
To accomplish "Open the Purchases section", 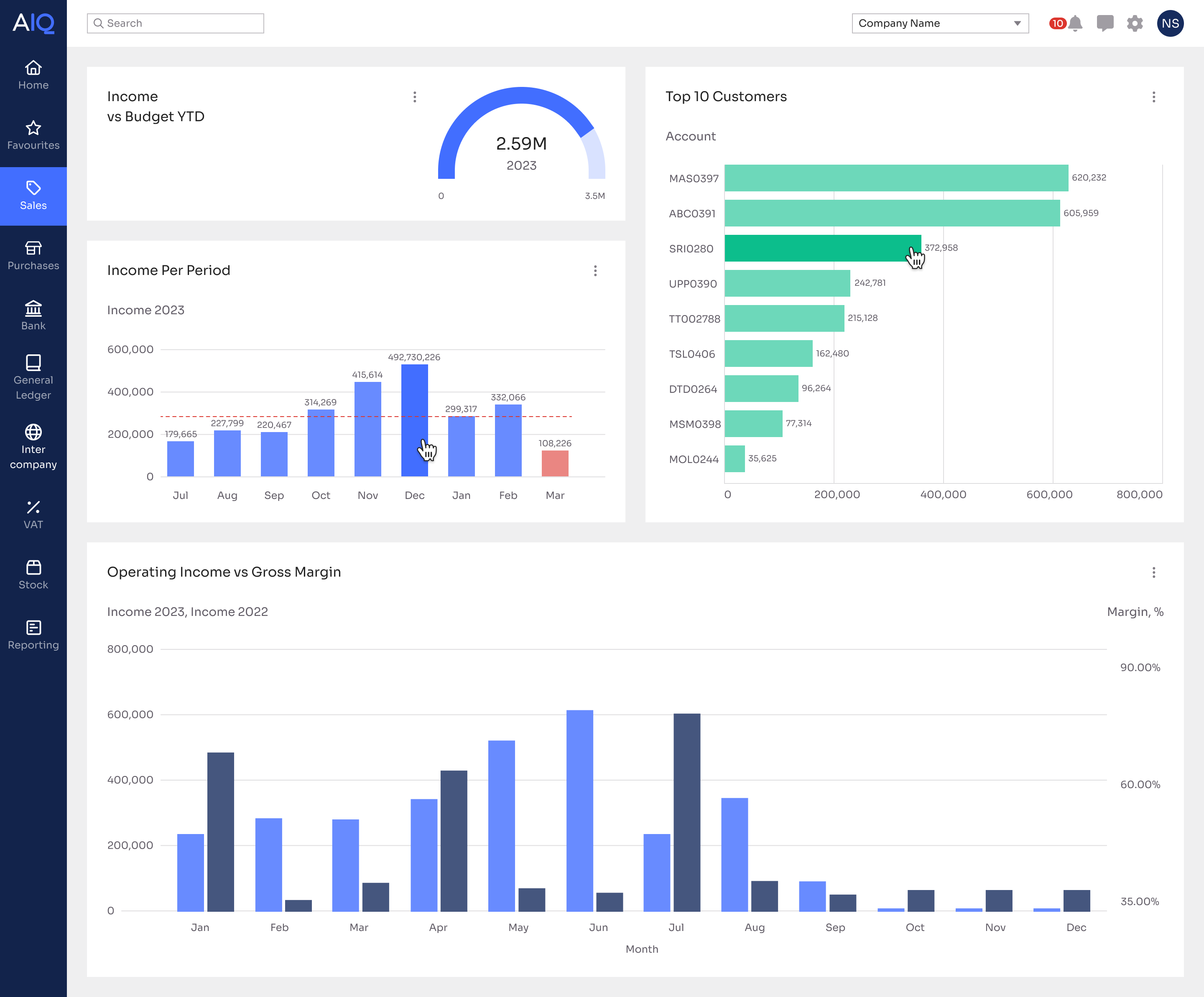I will click(x=33, y=256).
